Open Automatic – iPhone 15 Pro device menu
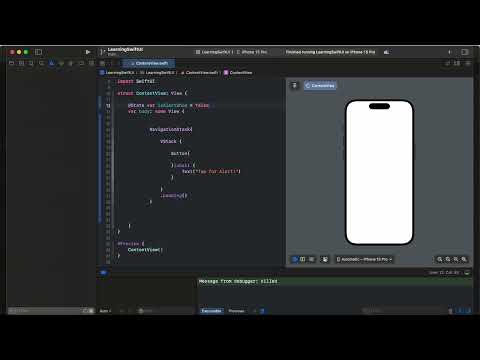480x360 pixels. [364, 259]
